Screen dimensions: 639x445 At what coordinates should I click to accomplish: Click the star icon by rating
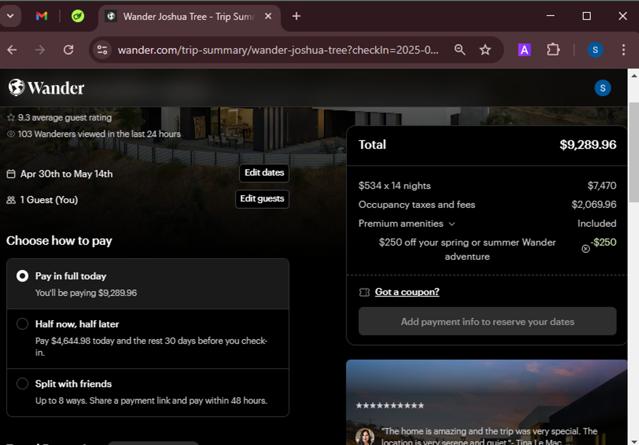(x=11, y=118)
